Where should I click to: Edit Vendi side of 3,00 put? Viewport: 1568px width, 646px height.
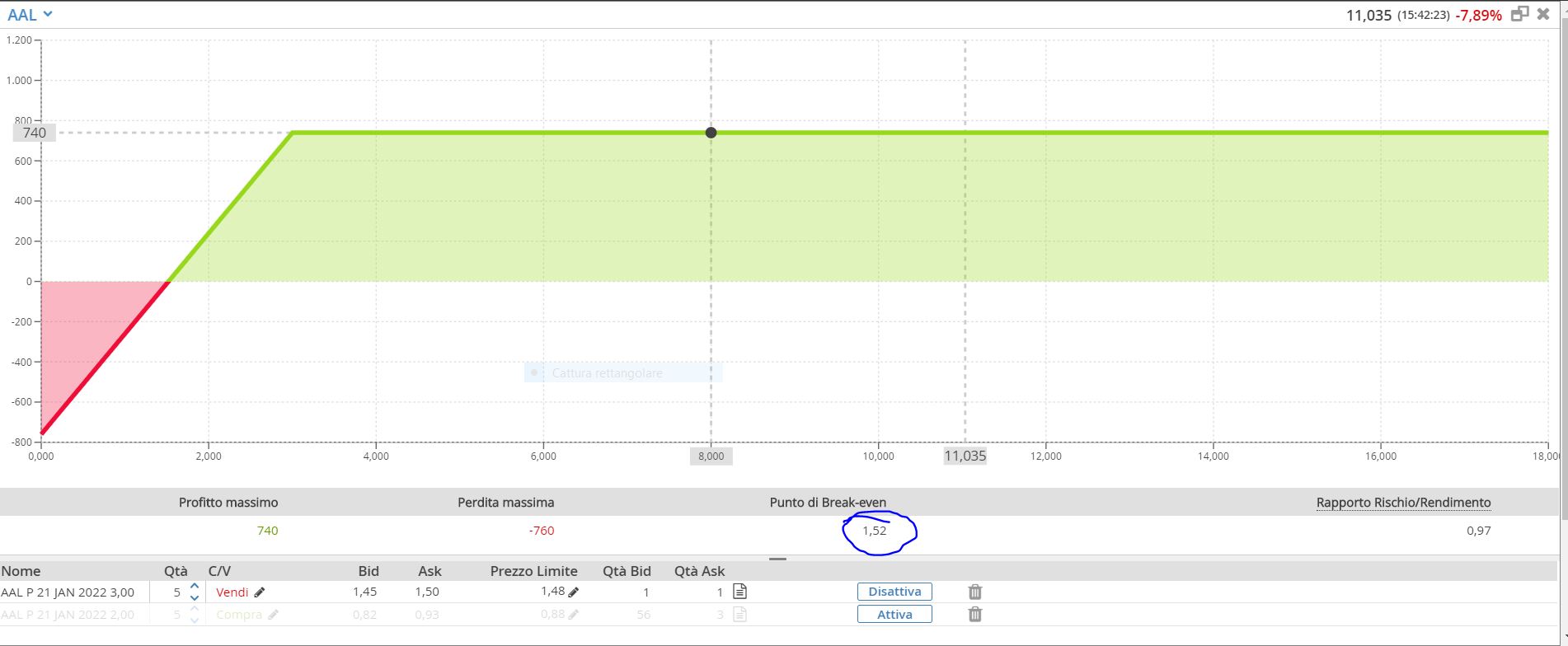coord(260,592)
